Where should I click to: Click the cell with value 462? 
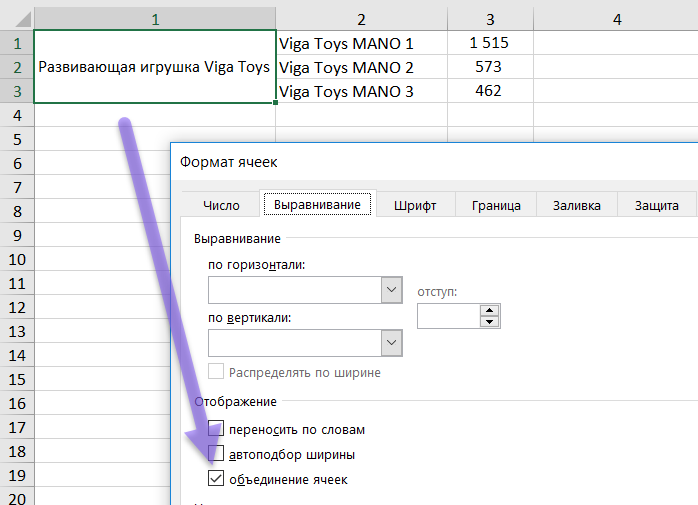pos(489,91)
